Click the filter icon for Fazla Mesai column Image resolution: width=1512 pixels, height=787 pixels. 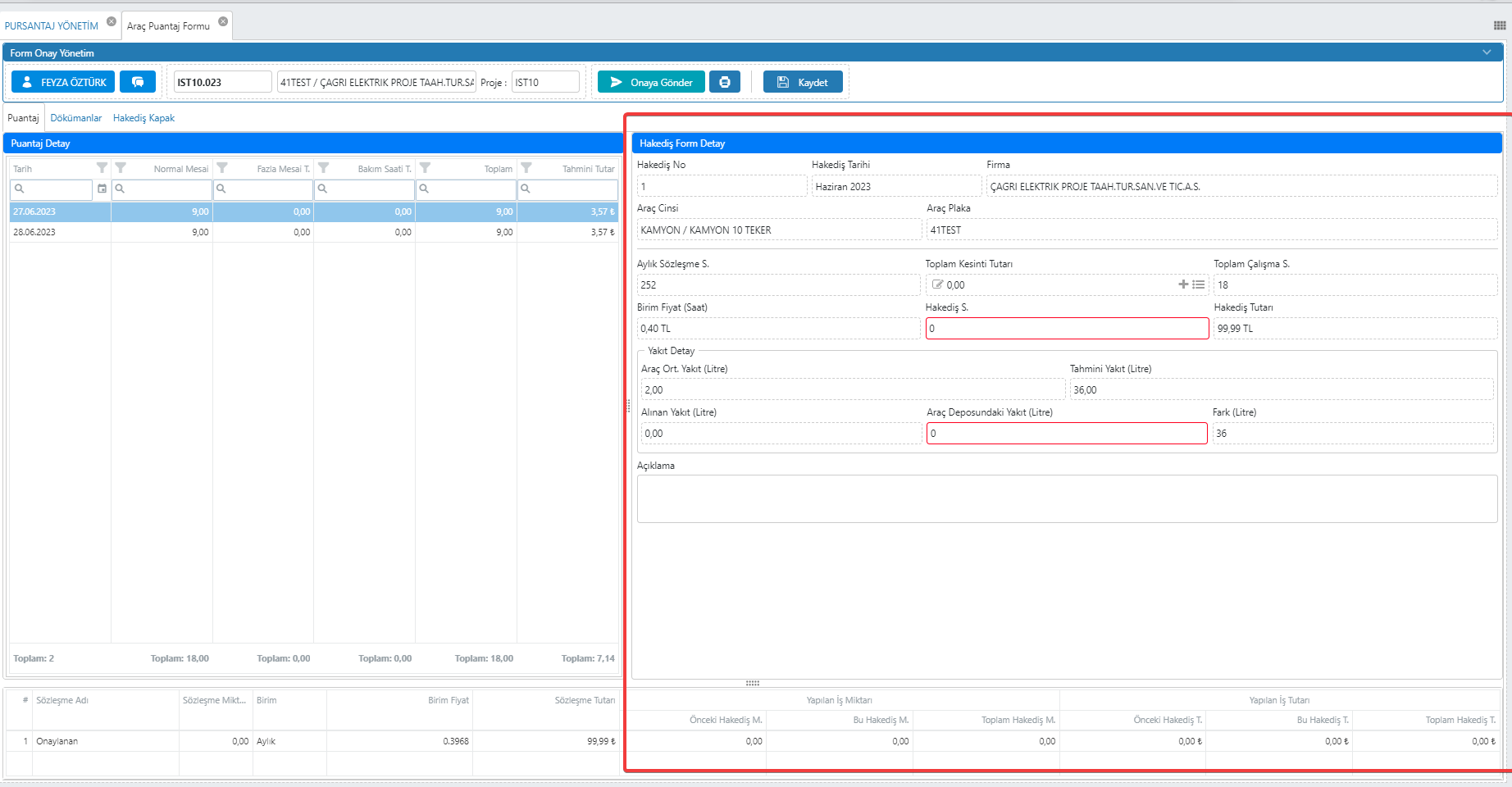point(222,168)
